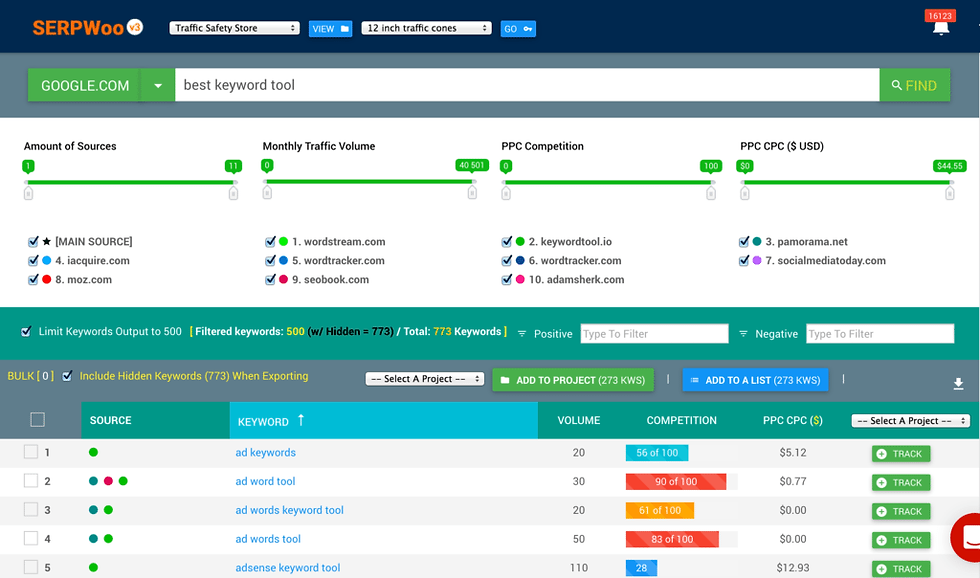Toggle the MAIN SOURCE checkbox
Screen dimensions: 980x578
coord(33,241)
